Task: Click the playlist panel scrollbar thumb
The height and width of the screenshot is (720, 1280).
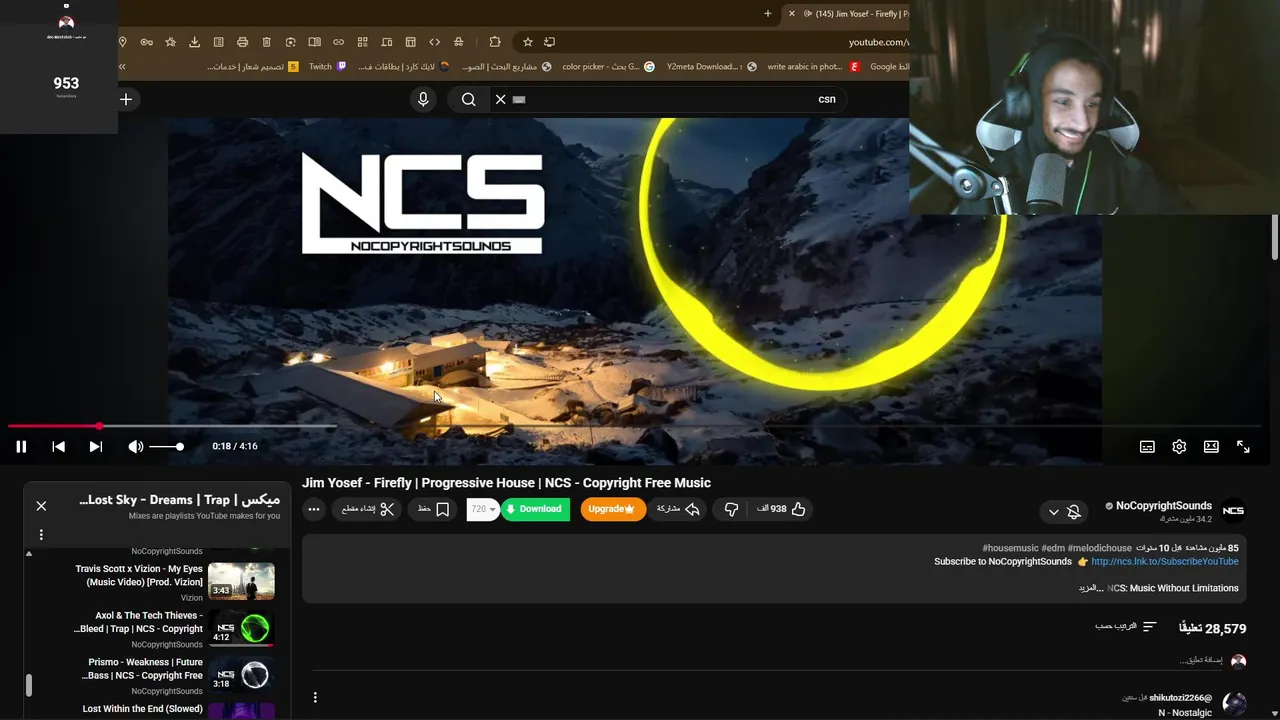Action: coord(28,685)
